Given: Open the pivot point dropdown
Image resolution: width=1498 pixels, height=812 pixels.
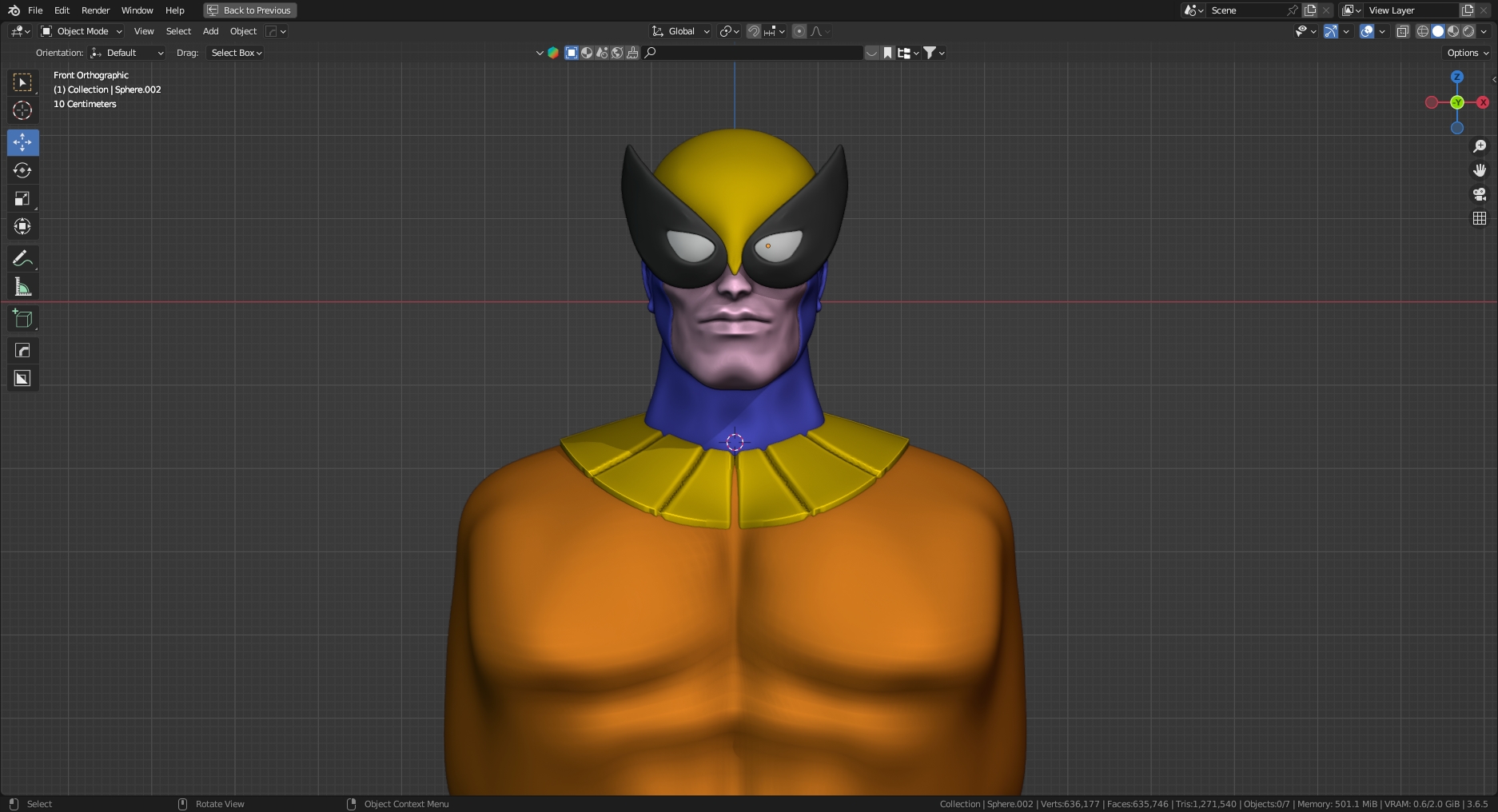Looking at the screenshot, I should [x=729, y=31].
